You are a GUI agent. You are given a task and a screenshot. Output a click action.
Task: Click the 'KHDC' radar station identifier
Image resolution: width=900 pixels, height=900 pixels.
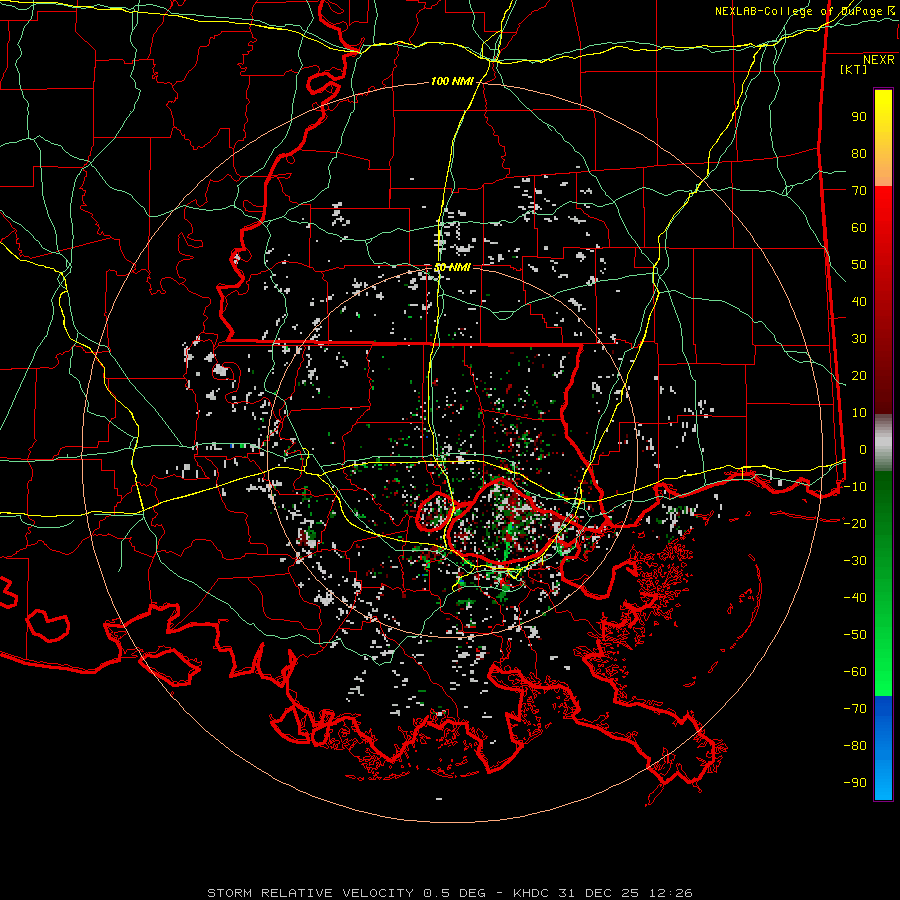[x=531, y=893]
